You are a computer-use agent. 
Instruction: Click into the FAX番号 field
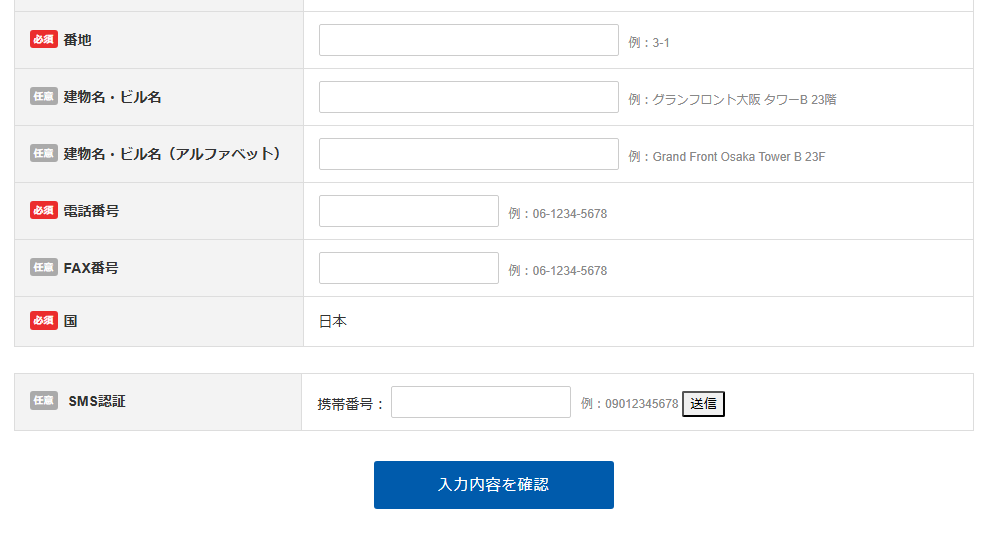pyautogui.click(x=408, y=268)
